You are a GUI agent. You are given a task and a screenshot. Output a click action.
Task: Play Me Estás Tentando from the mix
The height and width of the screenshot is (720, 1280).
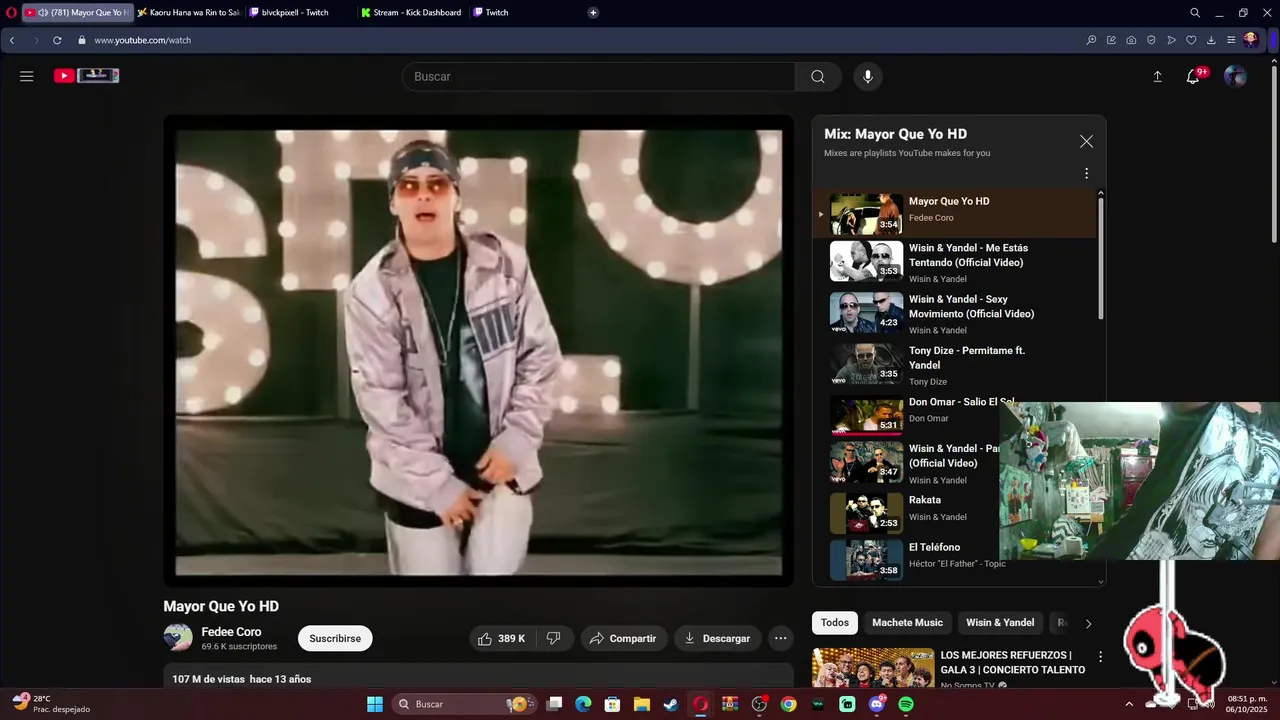955,263
